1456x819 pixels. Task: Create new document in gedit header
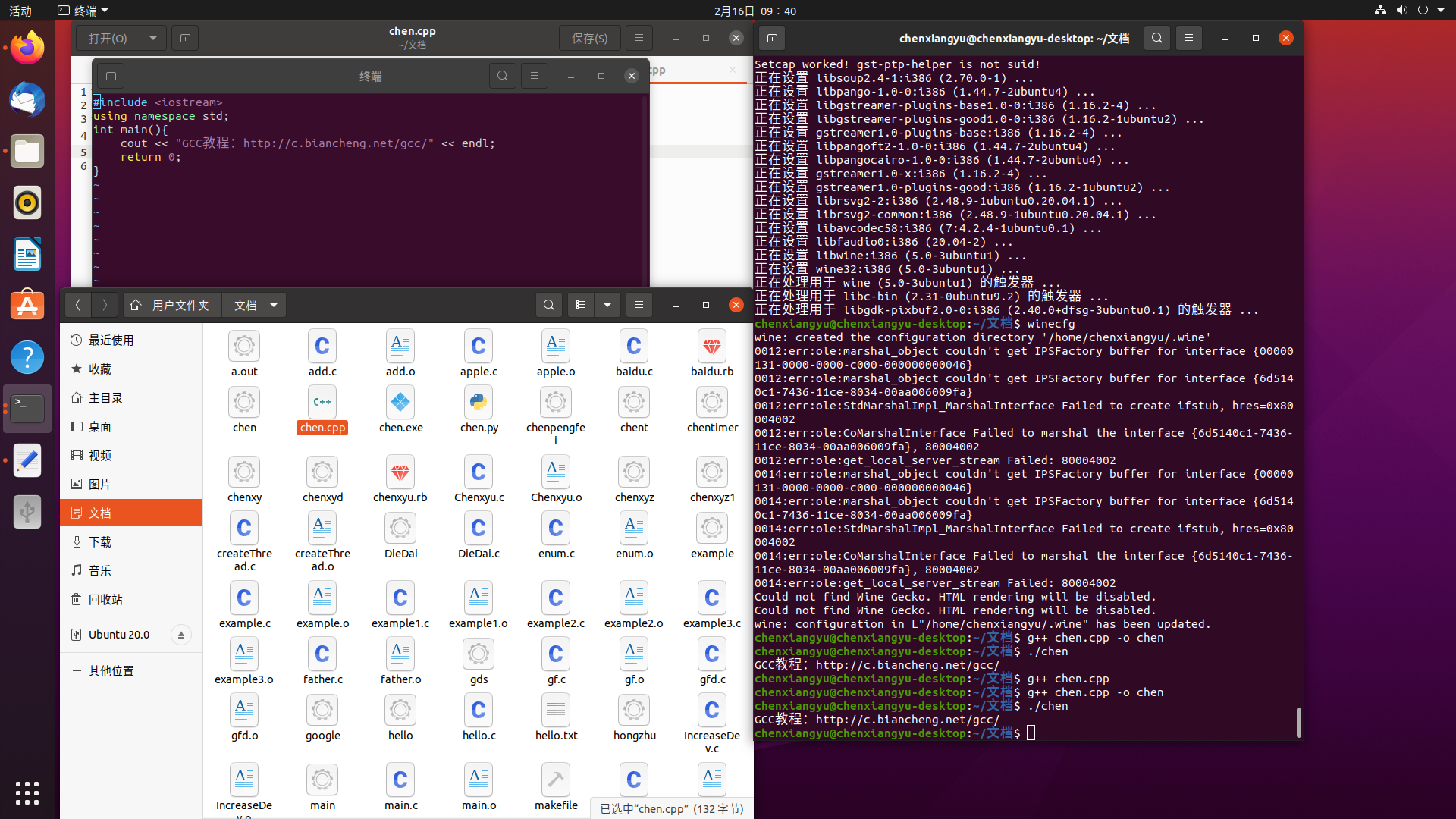coord(185,38)
